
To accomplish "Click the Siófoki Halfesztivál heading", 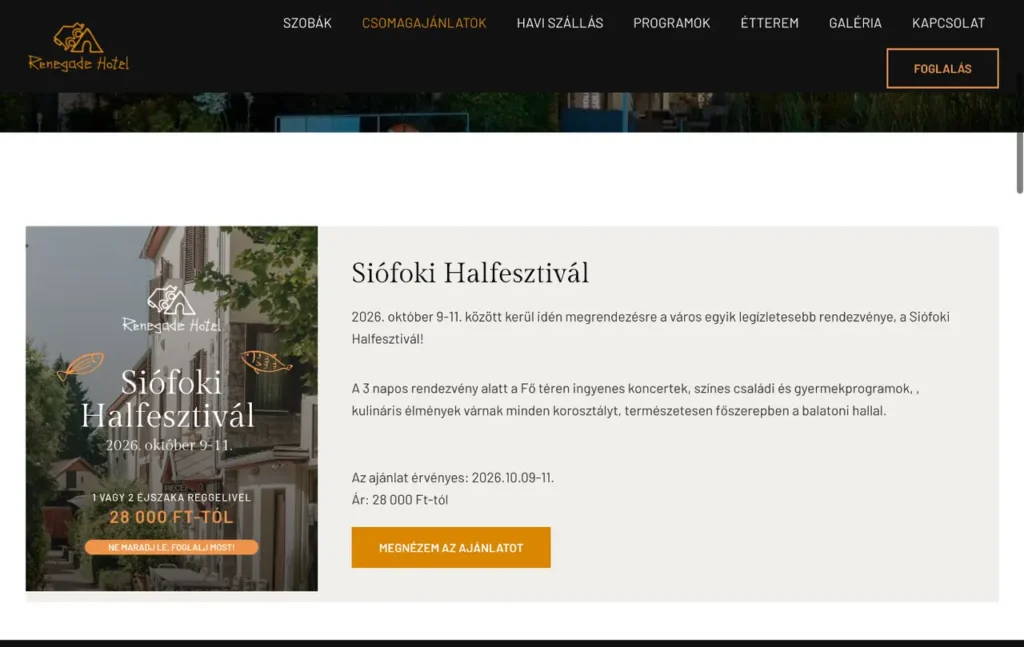I will 470,273.
